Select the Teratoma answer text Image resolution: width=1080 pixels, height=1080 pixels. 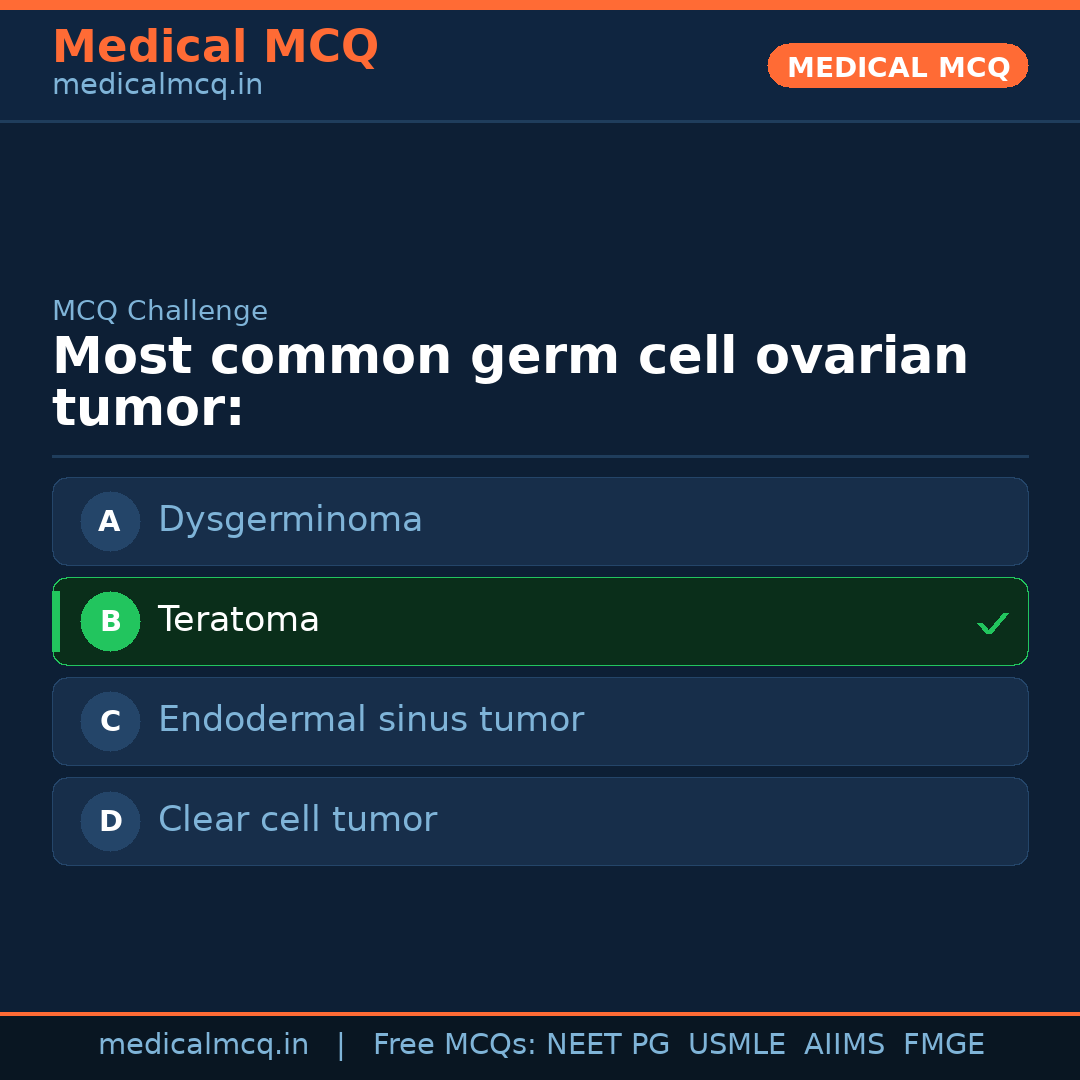[x=238, y=620]
